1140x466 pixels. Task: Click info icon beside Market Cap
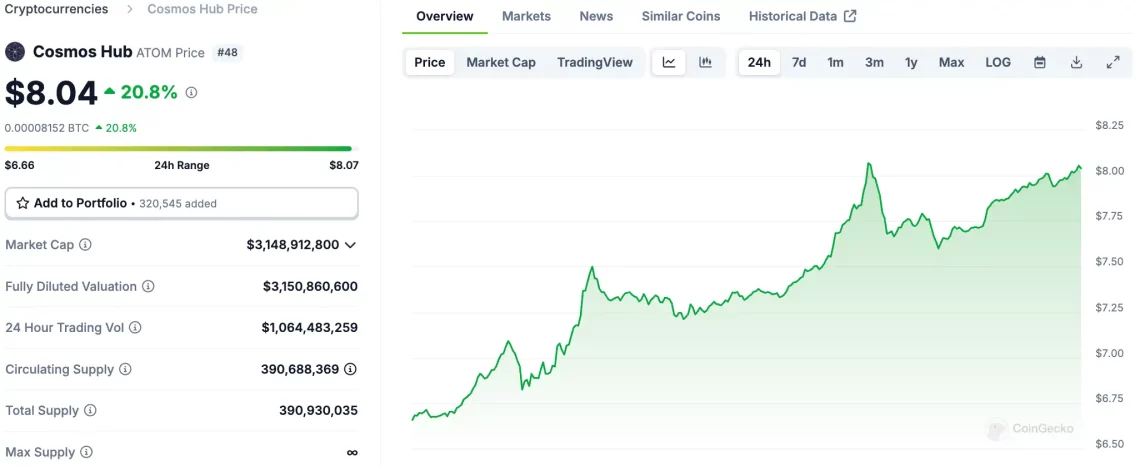(x=85, y=245)
